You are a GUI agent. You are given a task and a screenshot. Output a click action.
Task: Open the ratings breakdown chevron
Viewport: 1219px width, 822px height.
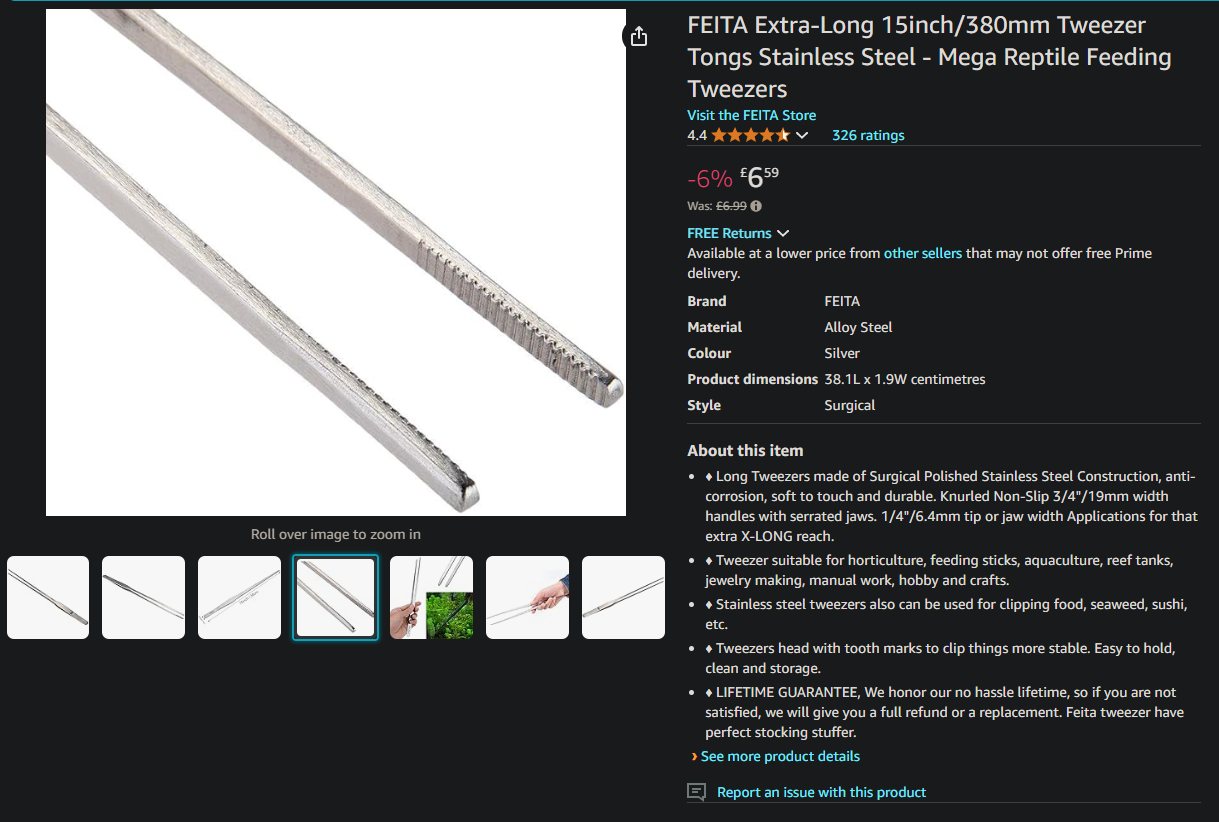pos(802,135)
